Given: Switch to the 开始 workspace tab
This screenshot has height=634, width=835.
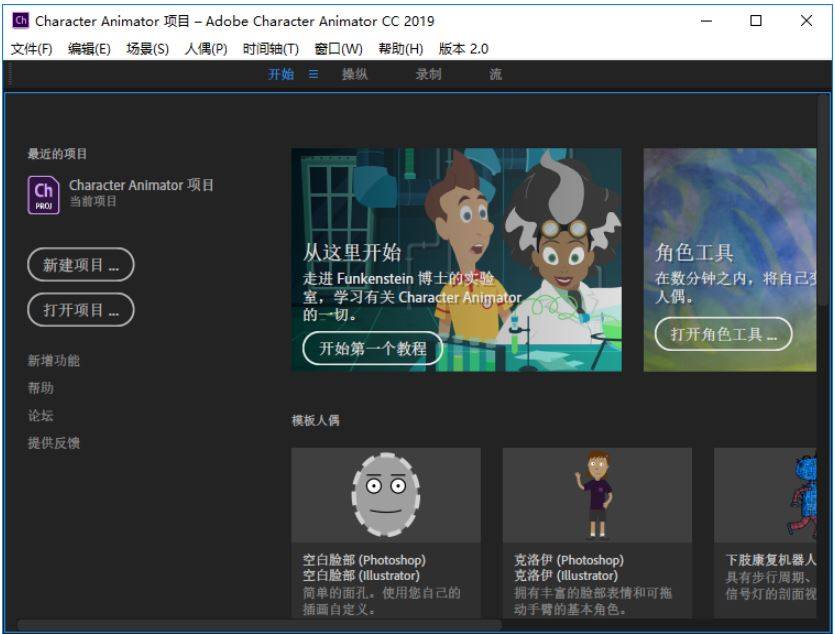Looking at the screenshot, I should pos(281,74).
